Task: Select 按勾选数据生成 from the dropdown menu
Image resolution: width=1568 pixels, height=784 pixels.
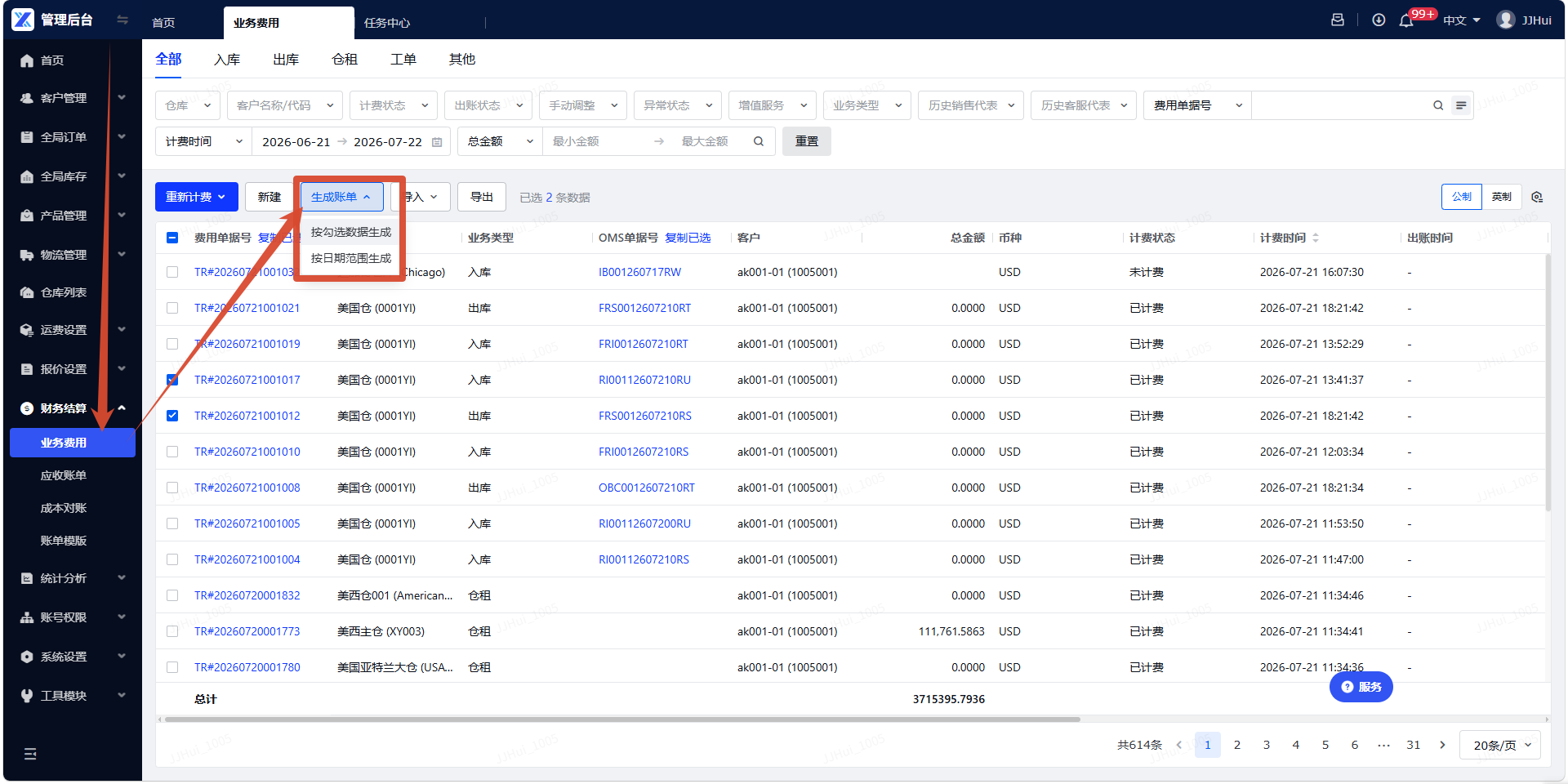Action: click(351, 232)
